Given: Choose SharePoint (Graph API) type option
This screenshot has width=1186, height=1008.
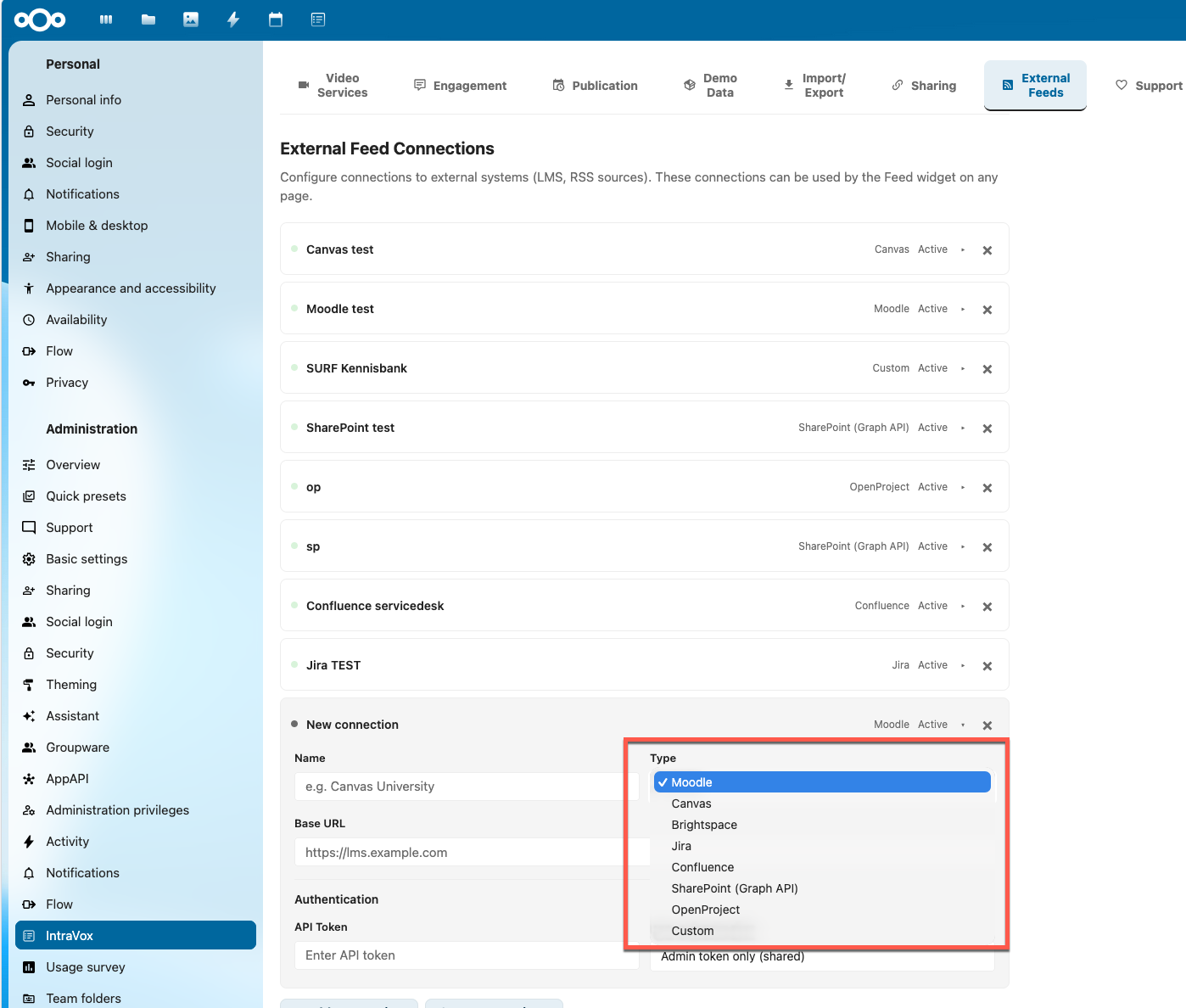Looking at the screenshot, I should pyautogui.click(x=822, y=888).
